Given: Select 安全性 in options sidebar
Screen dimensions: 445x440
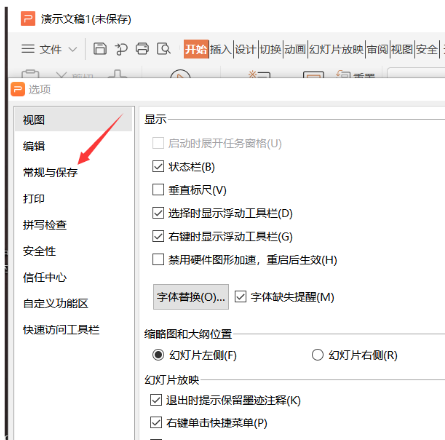Looking at the screenshot, I should point(74,251).
